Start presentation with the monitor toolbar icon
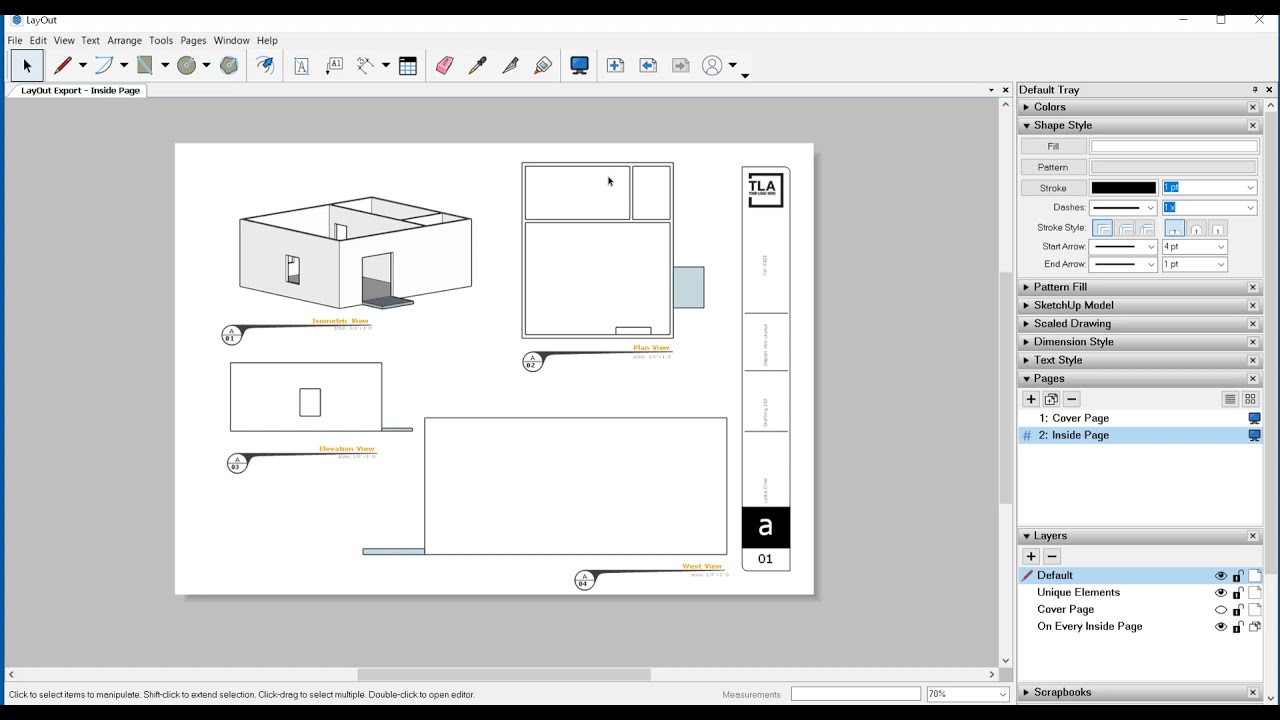 click(x=579, y=66)
